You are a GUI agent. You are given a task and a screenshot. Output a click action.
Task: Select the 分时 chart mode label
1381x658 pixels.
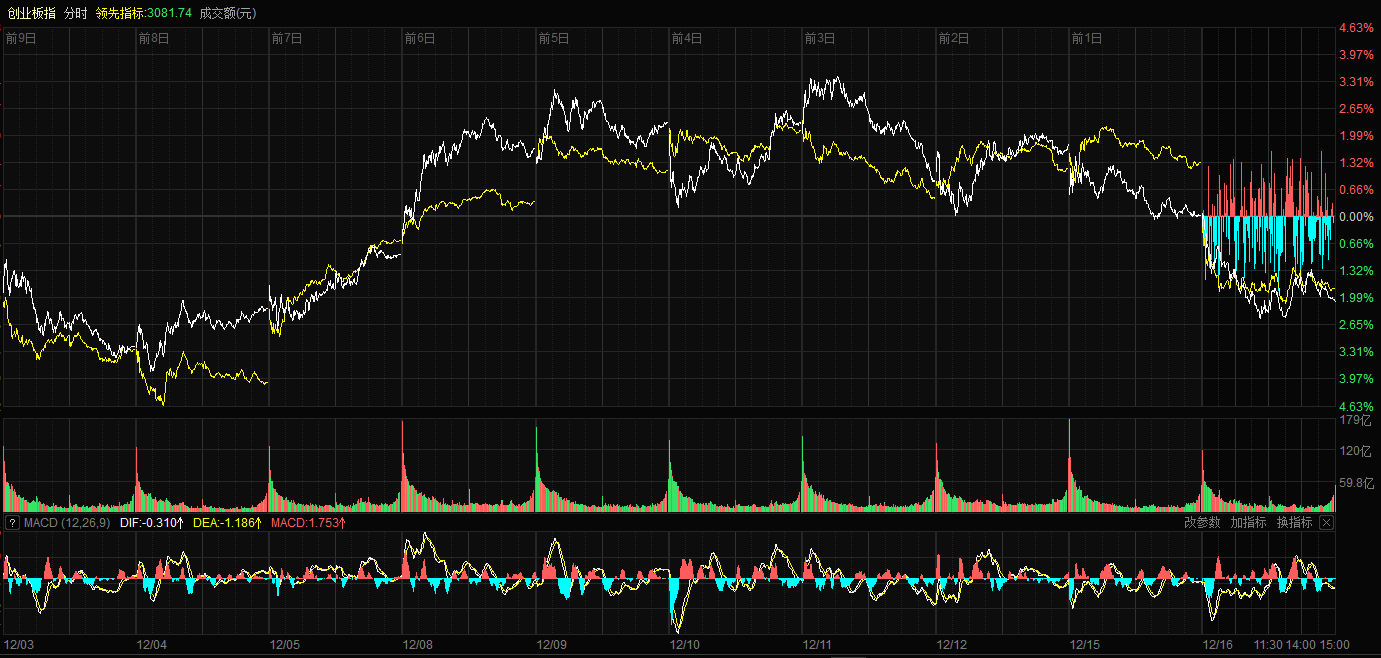coord(75,13)
